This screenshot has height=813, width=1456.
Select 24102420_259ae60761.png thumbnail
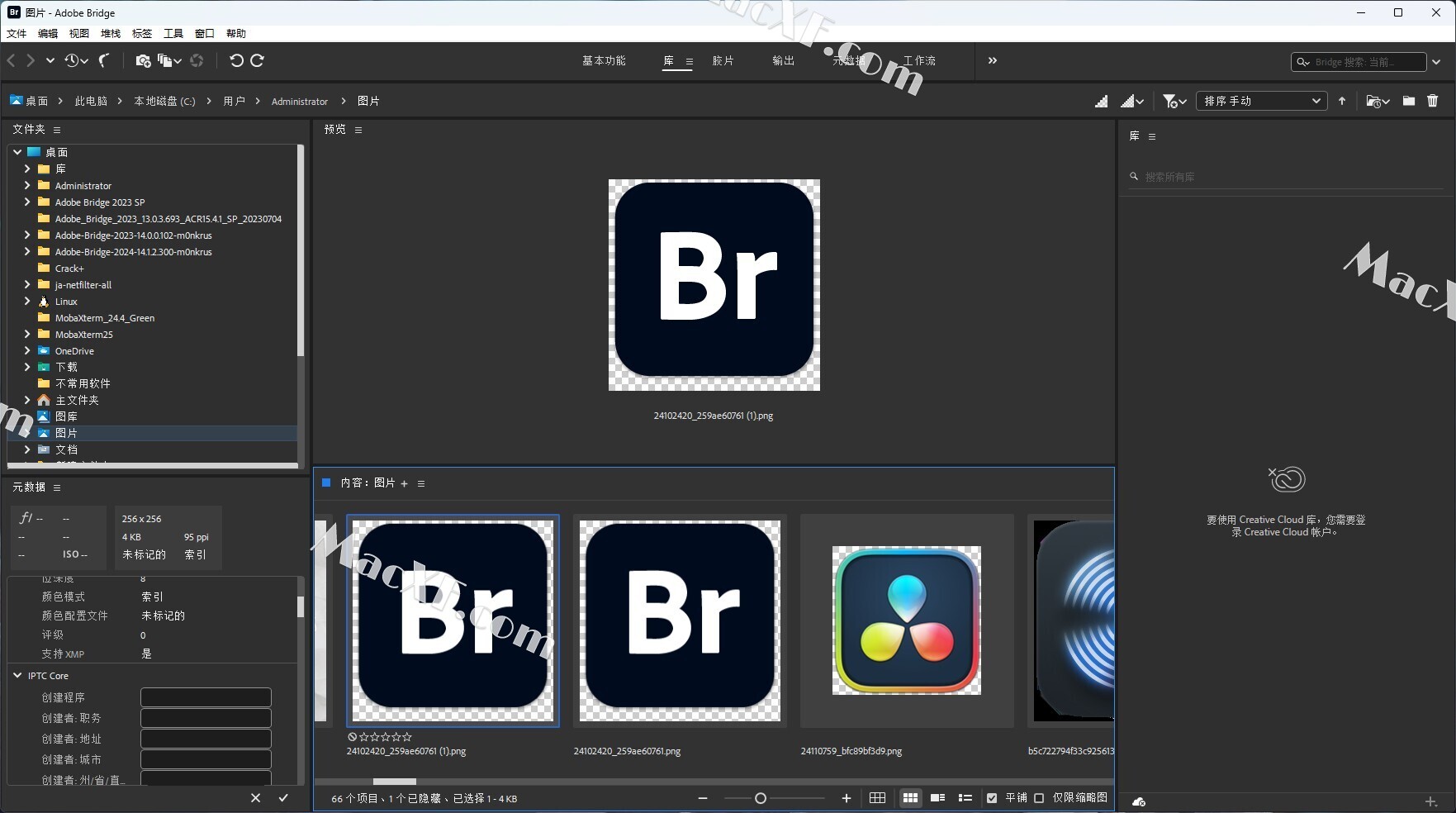click(680, 620)
